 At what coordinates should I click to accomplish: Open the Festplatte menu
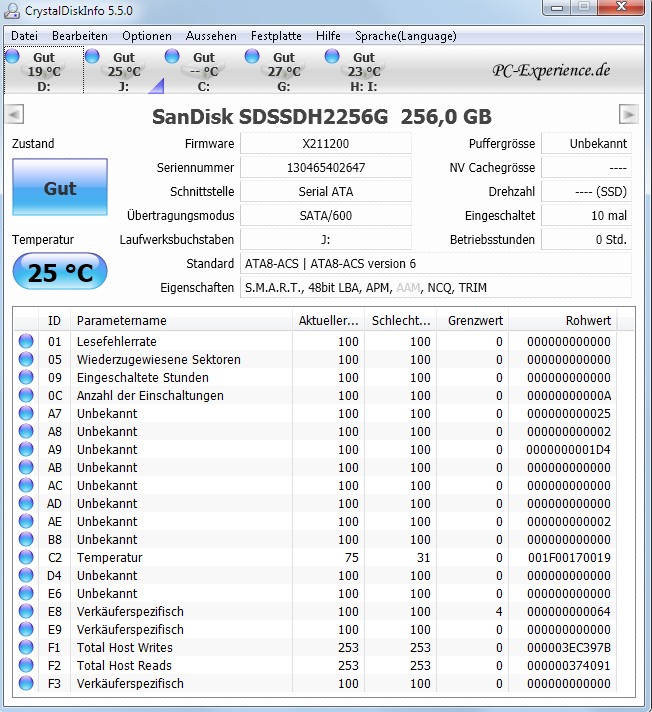point(276,36)
